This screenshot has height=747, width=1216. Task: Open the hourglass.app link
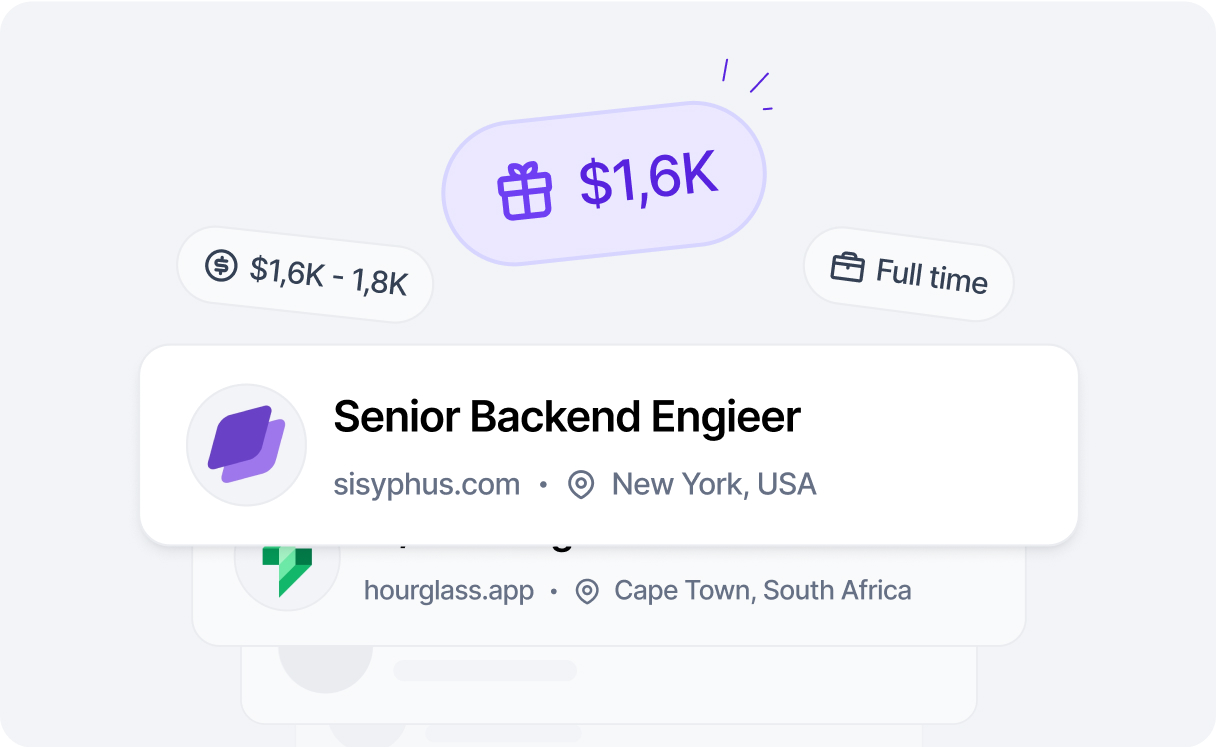(x=449, y=591)
